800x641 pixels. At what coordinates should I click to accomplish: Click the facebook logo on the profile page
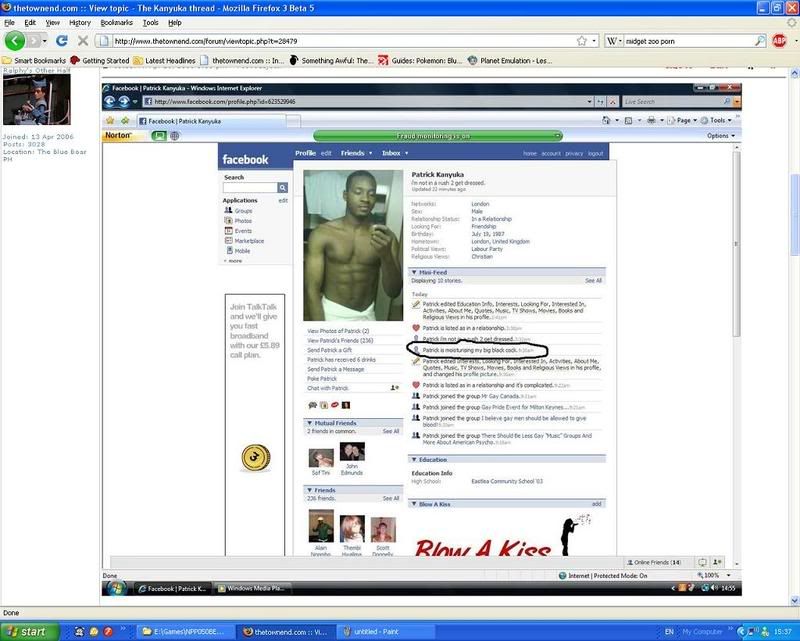click(x=245, y=160)
